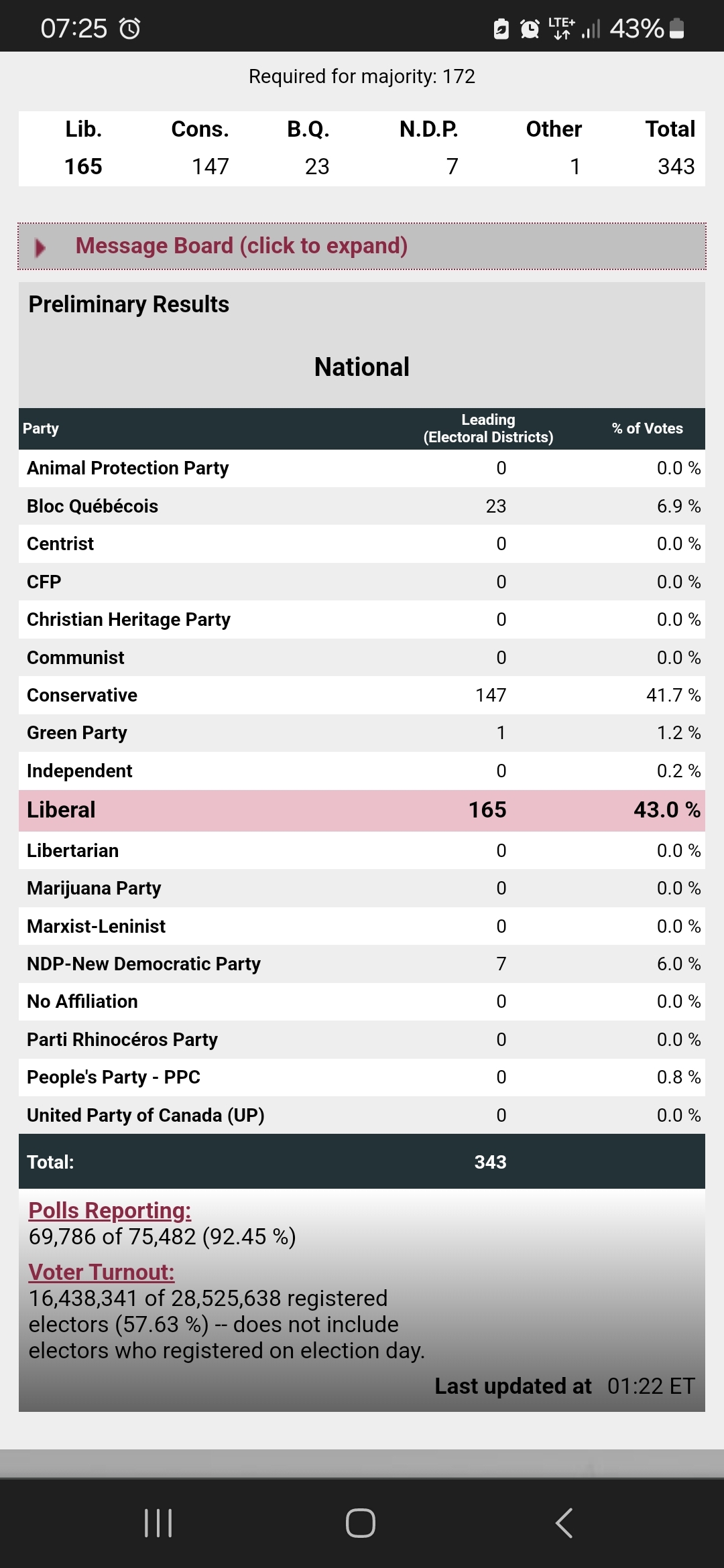
Task: Click the Party column header
Action: (41, 428)
